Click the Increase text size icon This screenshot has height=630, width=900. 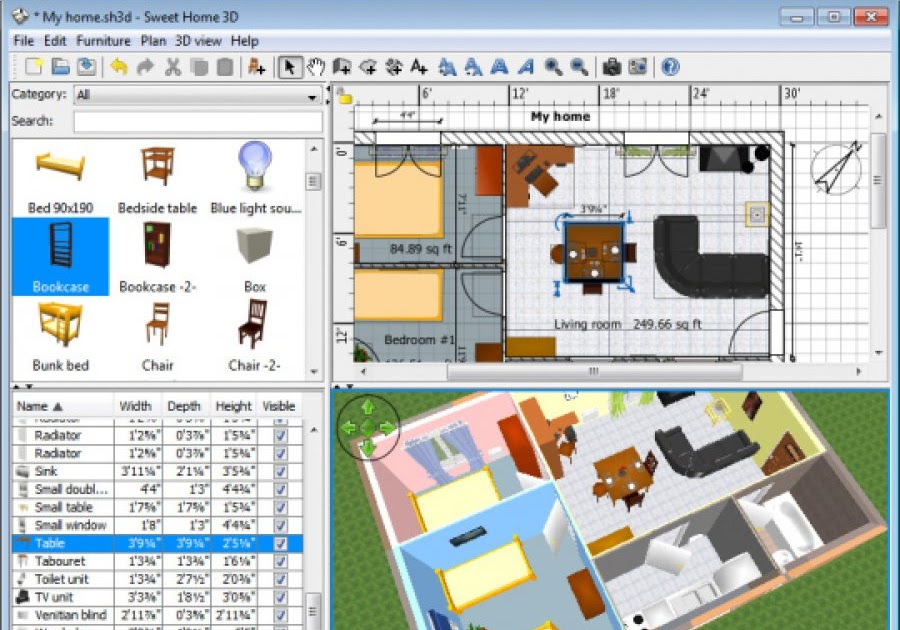(447, 67)
